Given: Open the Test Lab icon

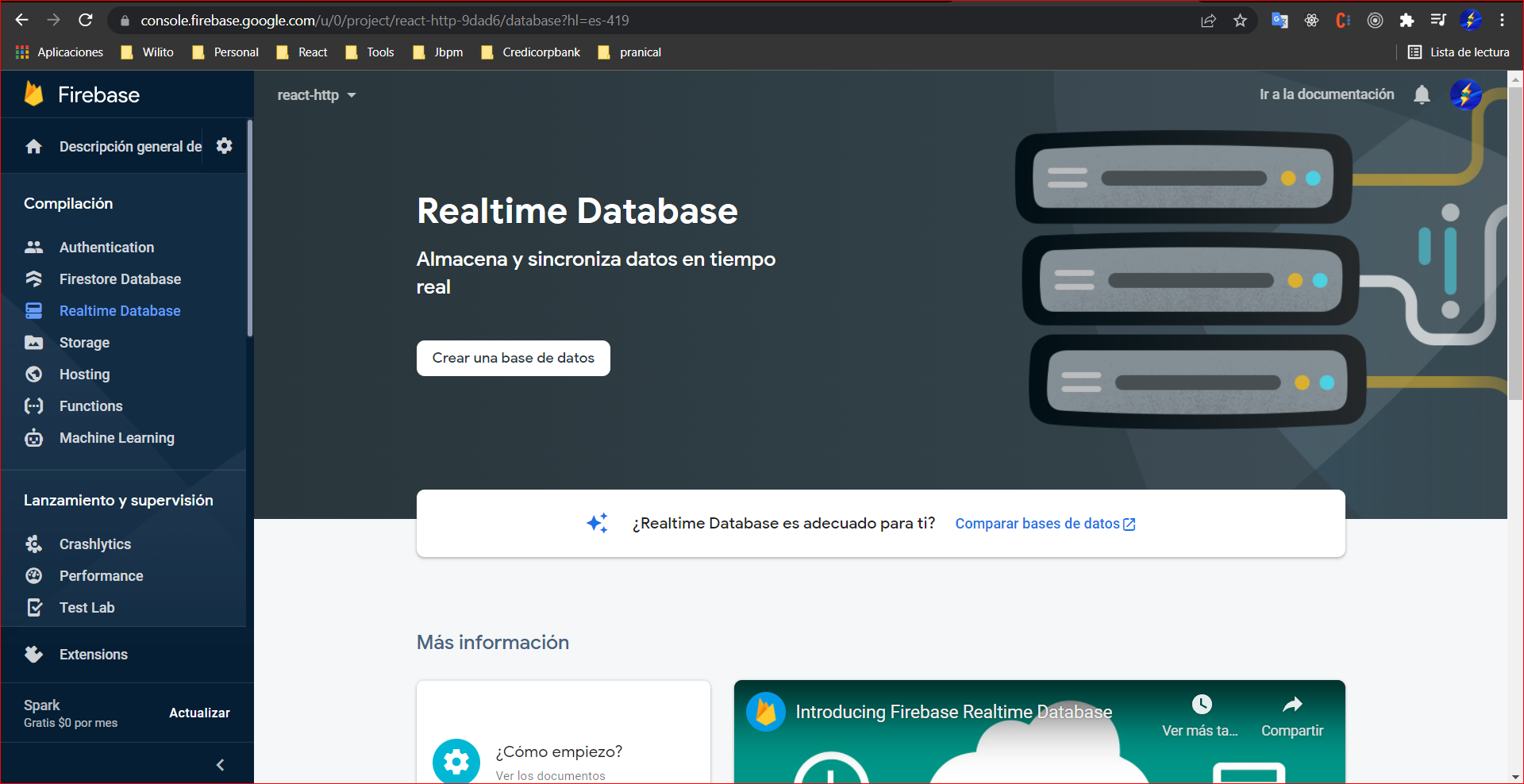Looking at the screenshot, I should 34,608.
